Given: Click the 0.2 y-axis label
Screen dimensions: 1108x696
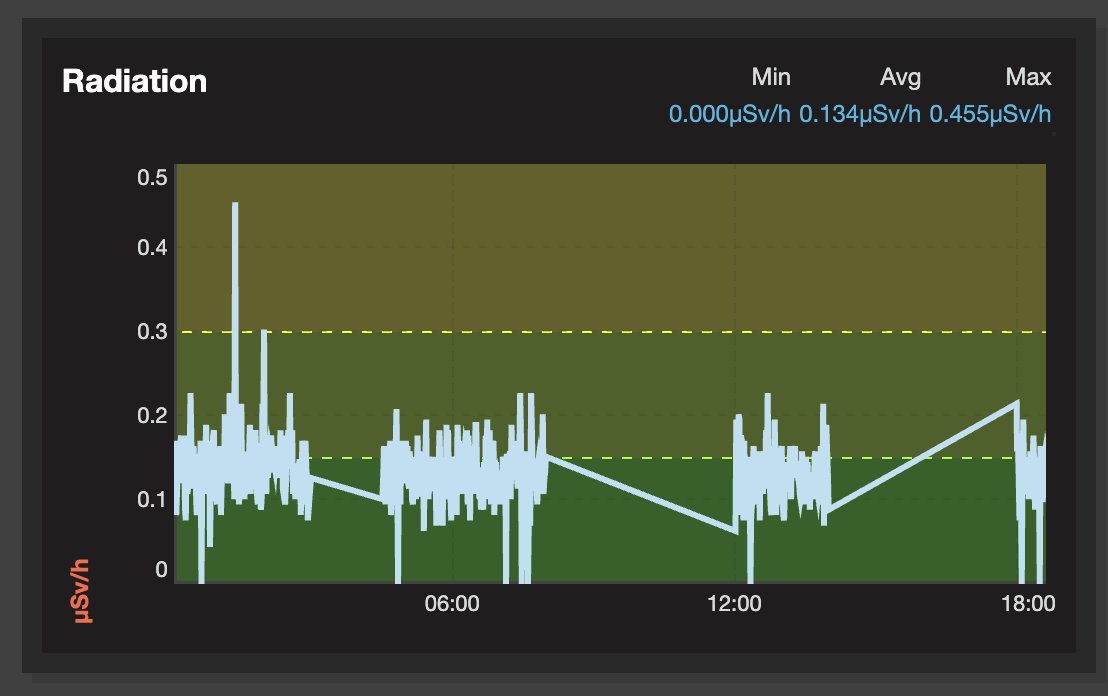Looking at the screenshot, I should 152,415.
